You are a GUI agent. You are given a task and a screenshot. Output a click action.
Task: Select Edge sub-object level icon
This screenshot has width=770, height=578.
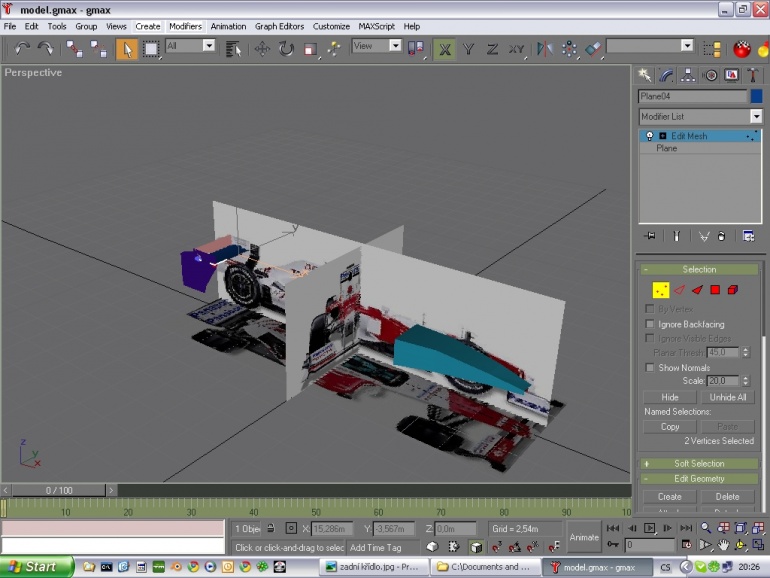(x=679, y=290)
